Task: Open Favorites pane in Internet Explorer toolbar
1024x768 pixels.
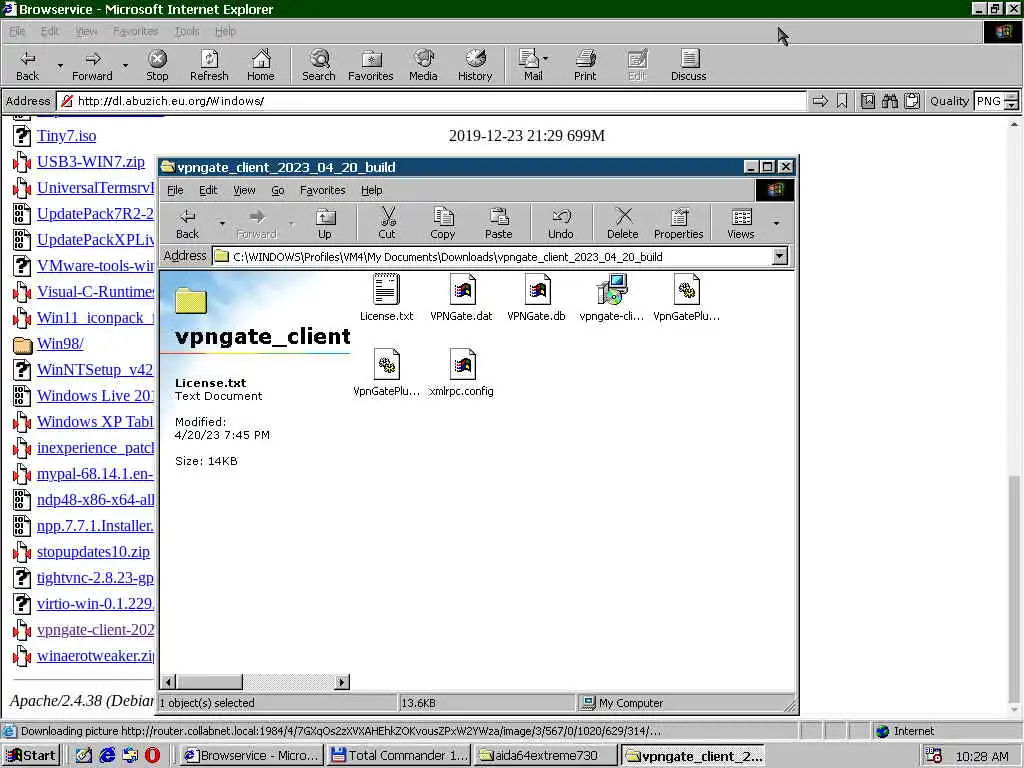Action: tap(371, 65)
